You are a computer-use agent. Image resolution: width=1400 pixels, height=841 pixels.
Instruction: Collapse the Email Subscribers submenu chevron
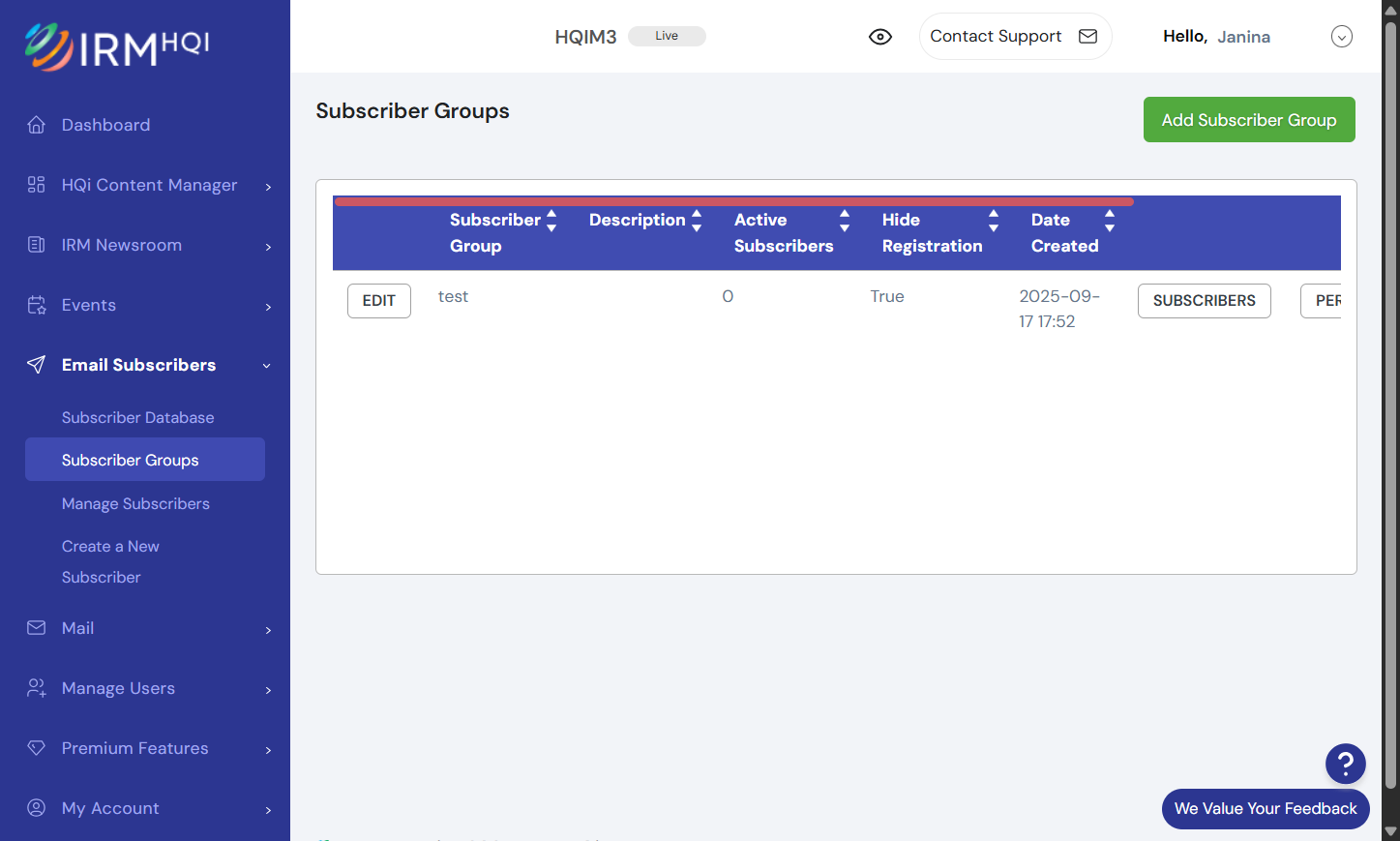pos(267,366)
